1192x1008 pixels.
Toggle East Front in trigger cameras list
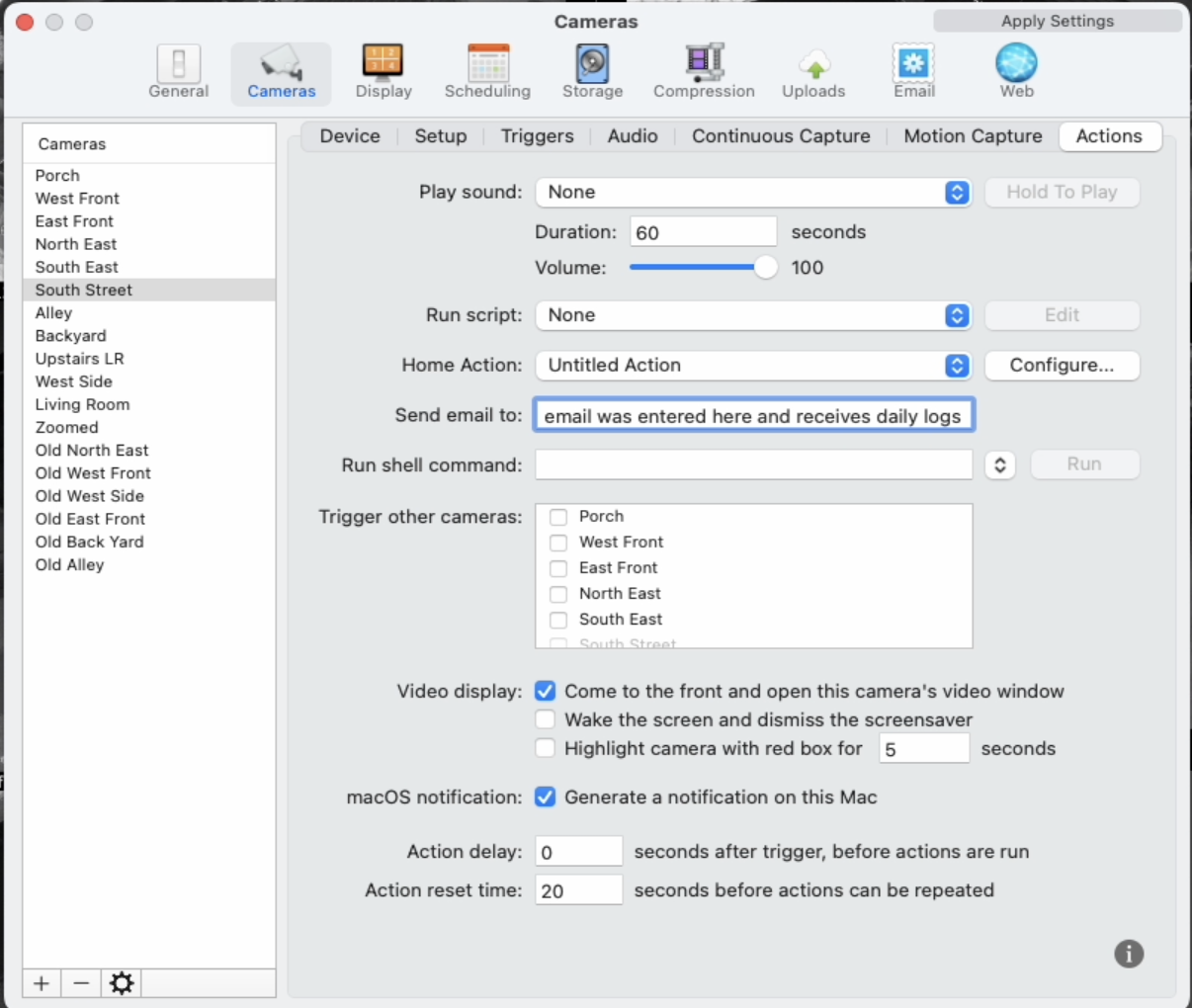pyautogui.click(x=558, y=568)
